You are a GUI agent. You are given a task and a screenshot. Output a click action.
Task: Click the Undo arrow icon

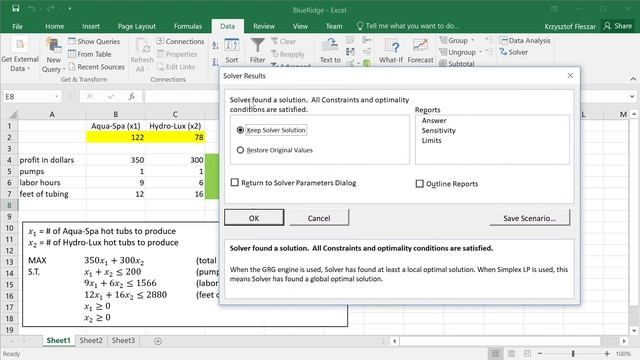32,9
